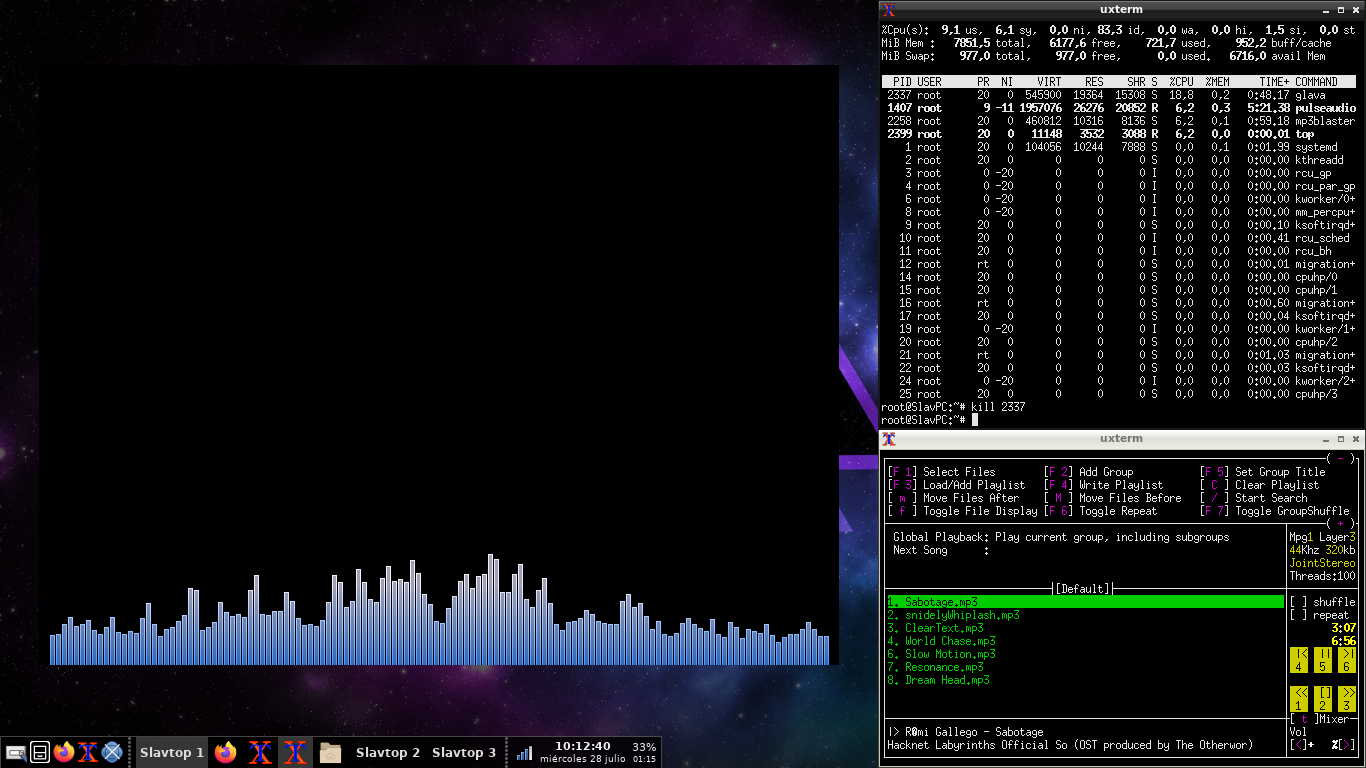Viewport: 1366px width, 768px height.
Task: Pause the current track in mp3blaster
Action: click(x=1323, y=662)
